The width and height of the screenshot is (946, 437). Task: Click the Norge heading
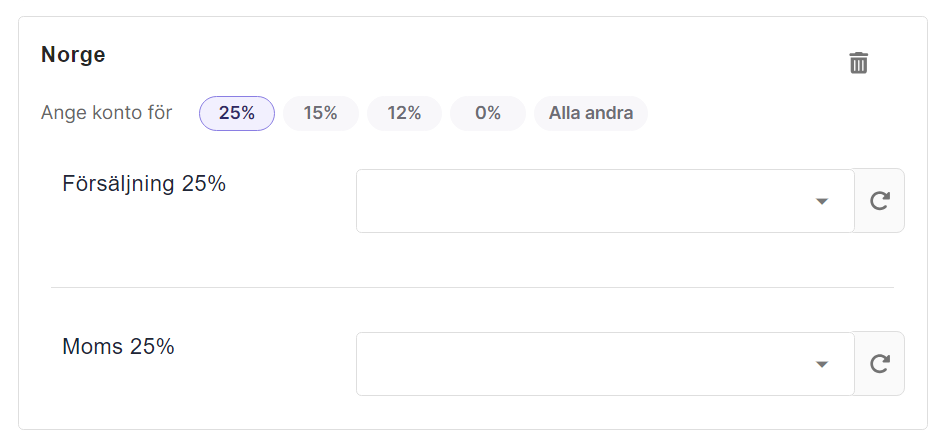click(x=73, y=55)
